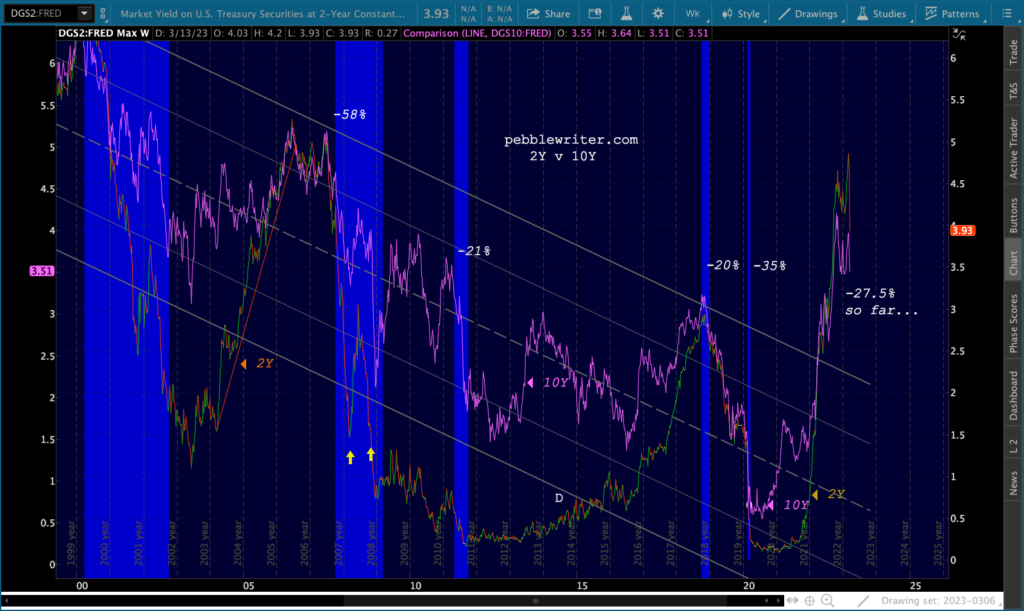Select the line drawing tool at bottom
This screenshot has height=611, width=1024.
(863, 601)
